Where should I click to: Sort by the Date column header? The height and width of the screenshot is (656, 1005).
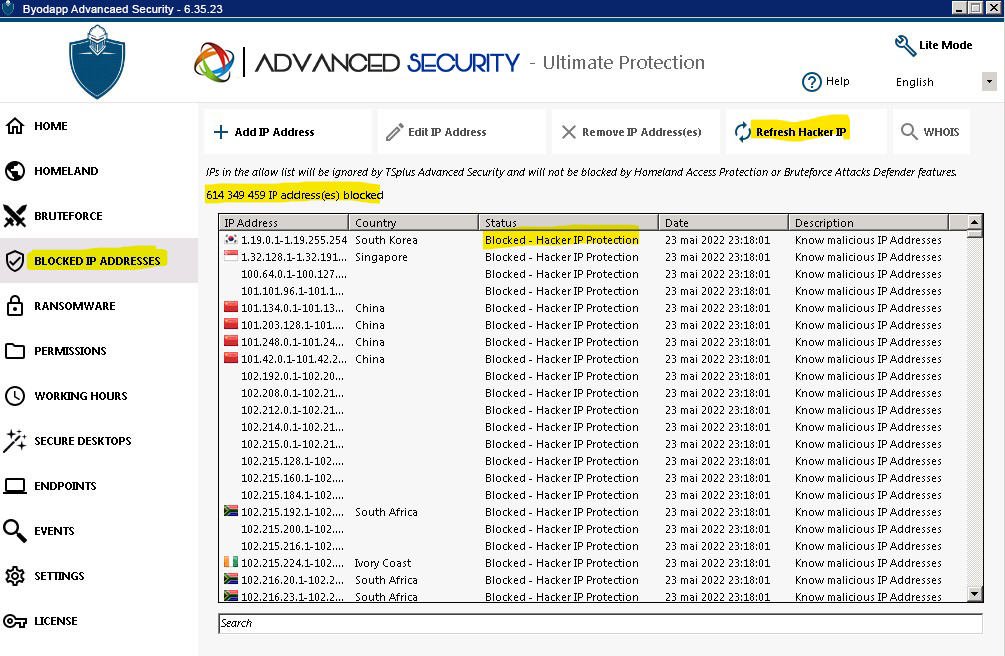724,223
